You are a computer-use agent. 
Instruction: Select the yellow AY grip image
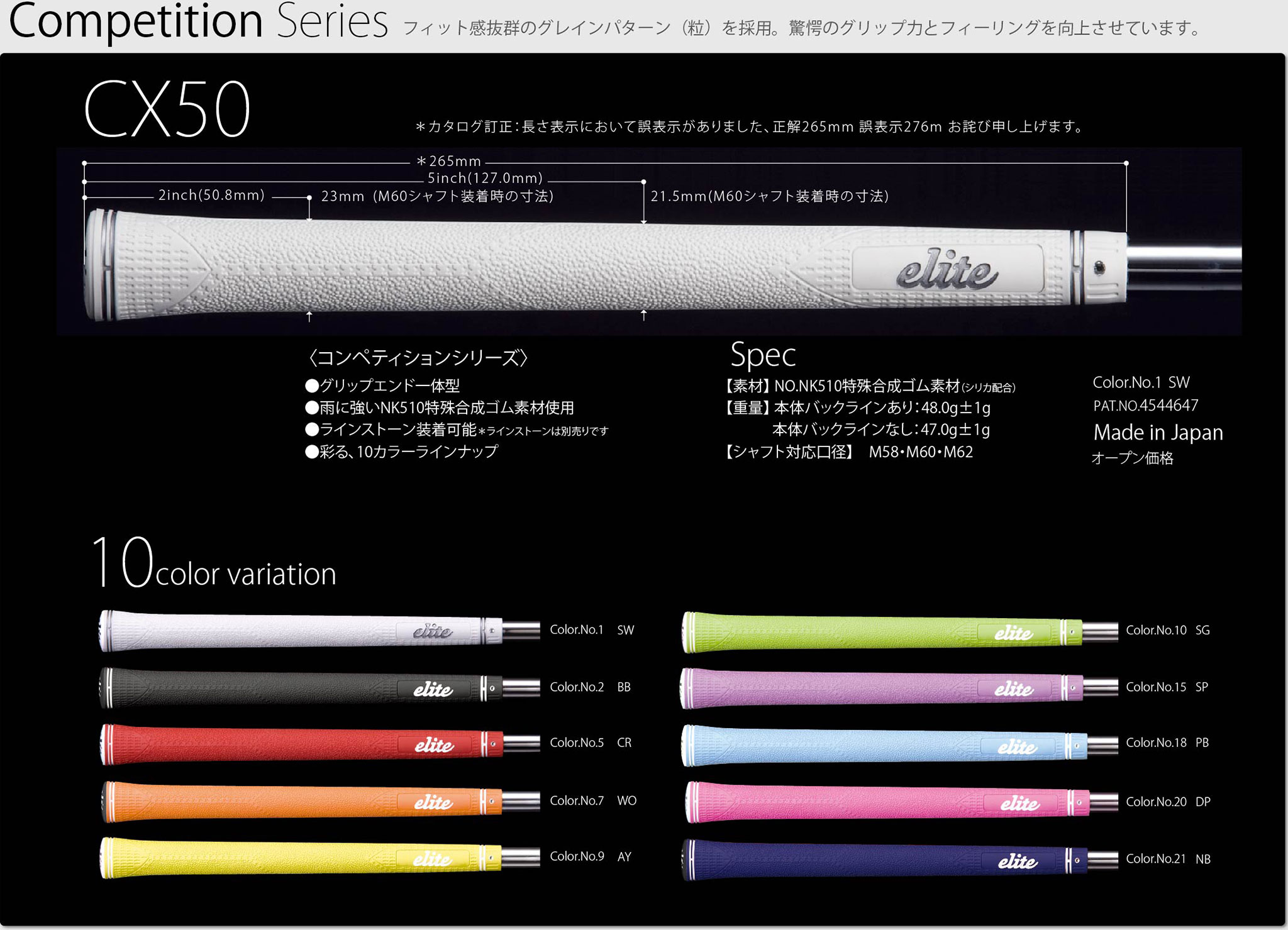click(x=319, y=857)
